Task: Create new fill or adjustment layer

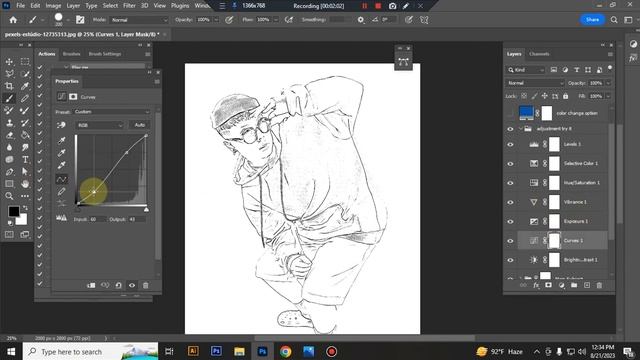Action: pyautogui.click(x=561, y=285)
